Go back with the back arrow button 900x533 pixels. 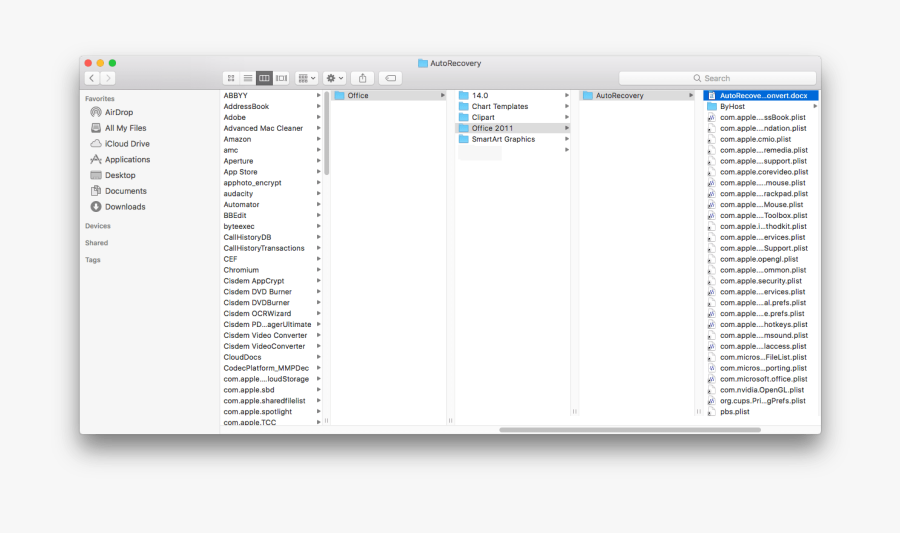tap(92, 78)
